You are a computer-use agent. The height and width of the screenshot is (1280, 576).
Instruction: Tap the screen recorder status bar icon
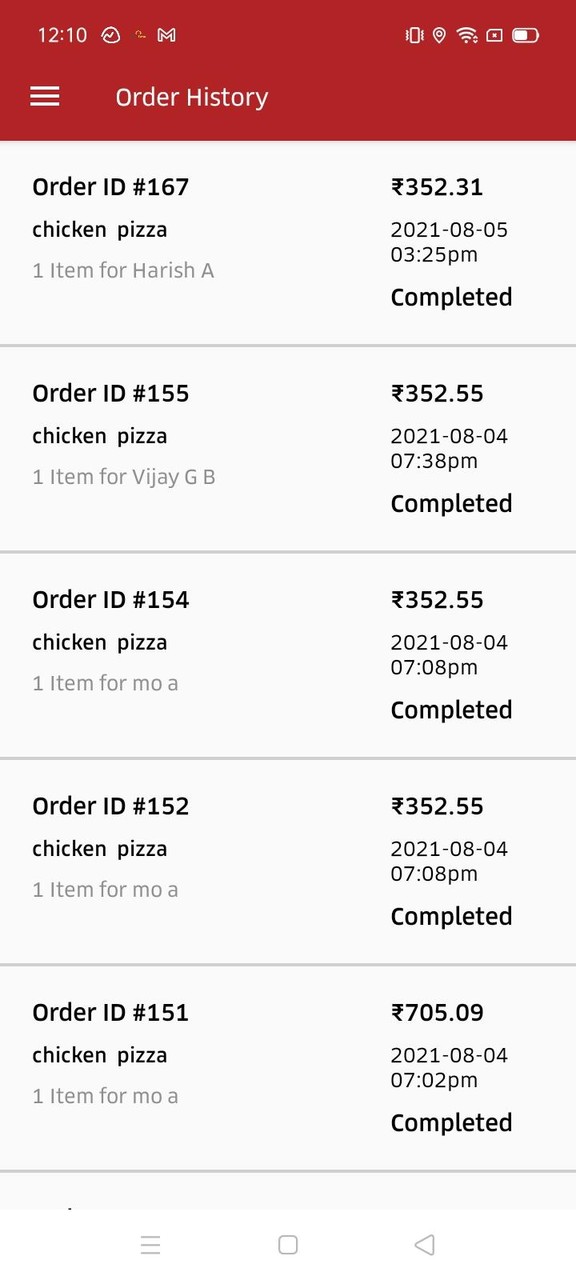[495, 35]
